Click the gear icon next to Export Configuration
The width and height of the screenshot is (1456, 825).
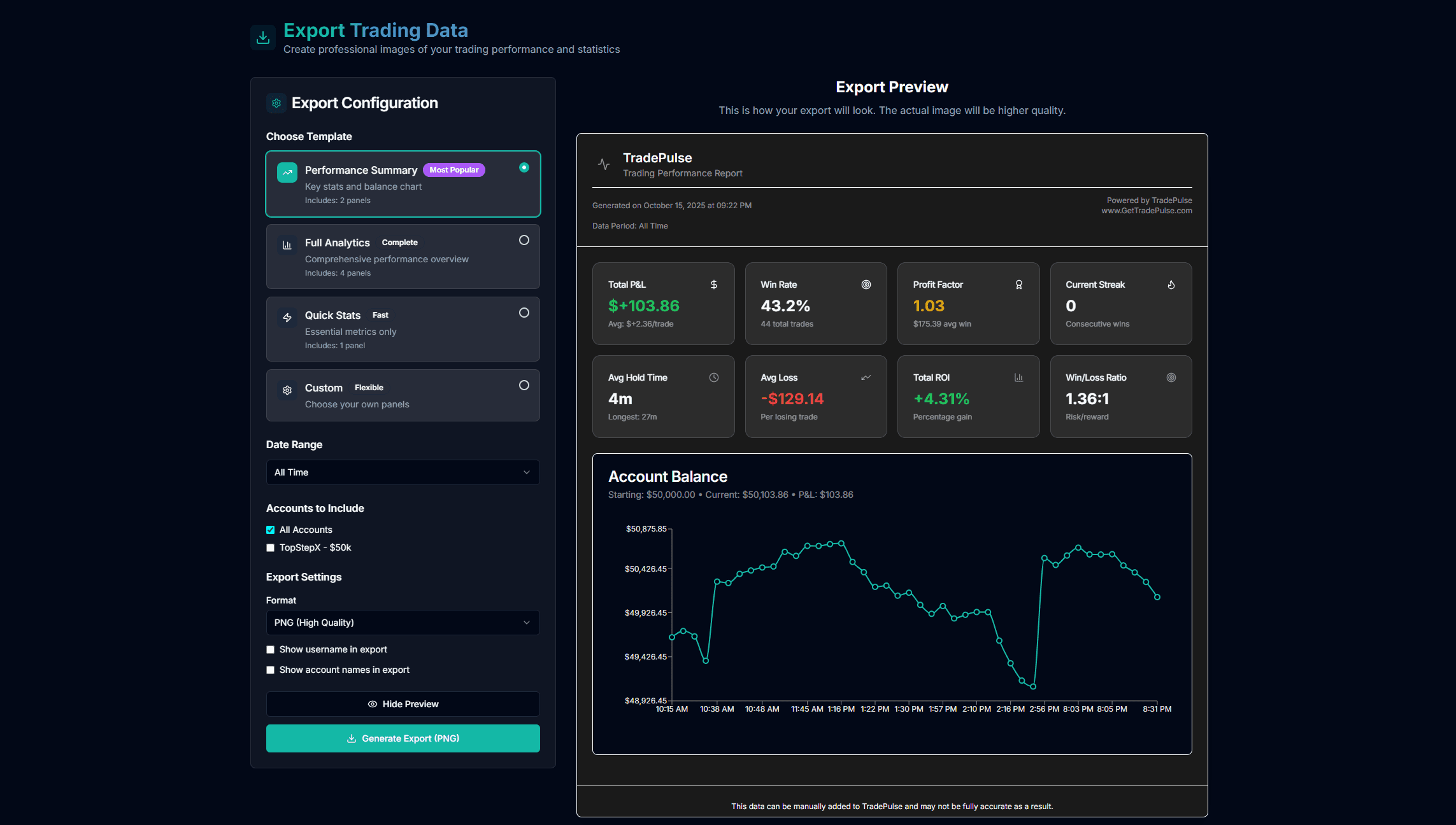click(x=276, y=103)
